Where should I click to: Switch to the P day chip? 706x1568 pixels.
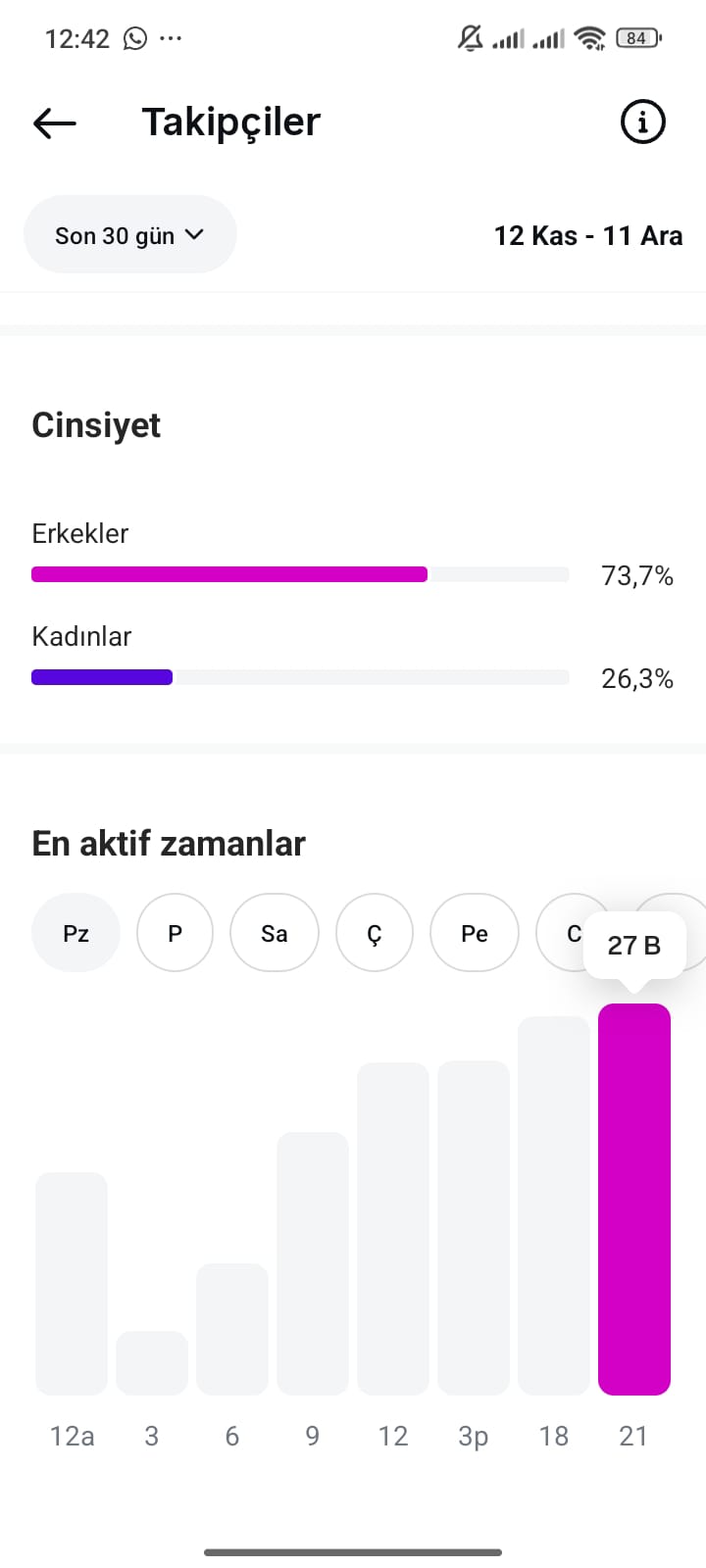click(x=175, y=933)
